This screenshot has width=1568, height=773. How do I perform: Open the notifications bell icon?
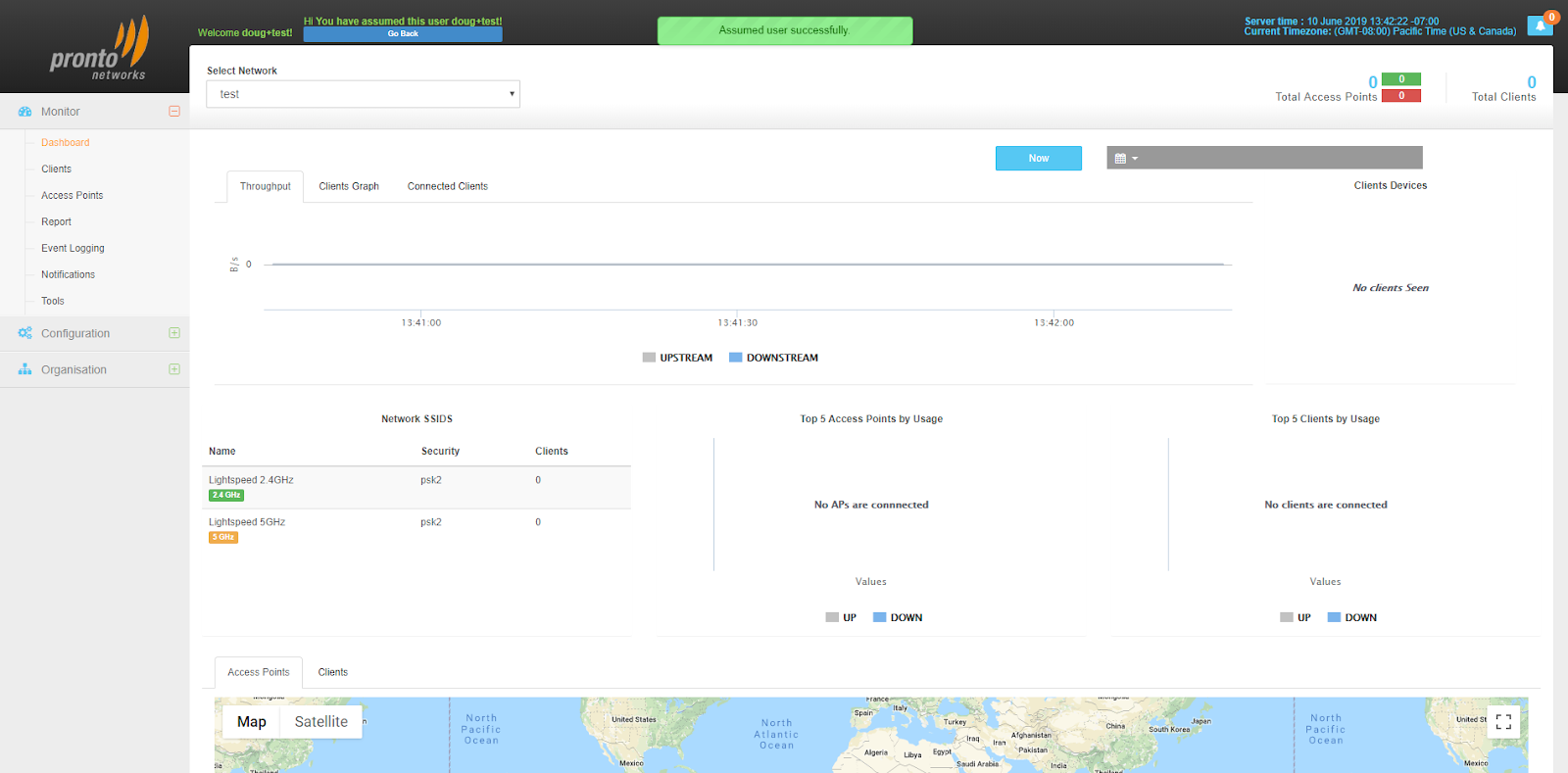click(x=1540, y=25)
